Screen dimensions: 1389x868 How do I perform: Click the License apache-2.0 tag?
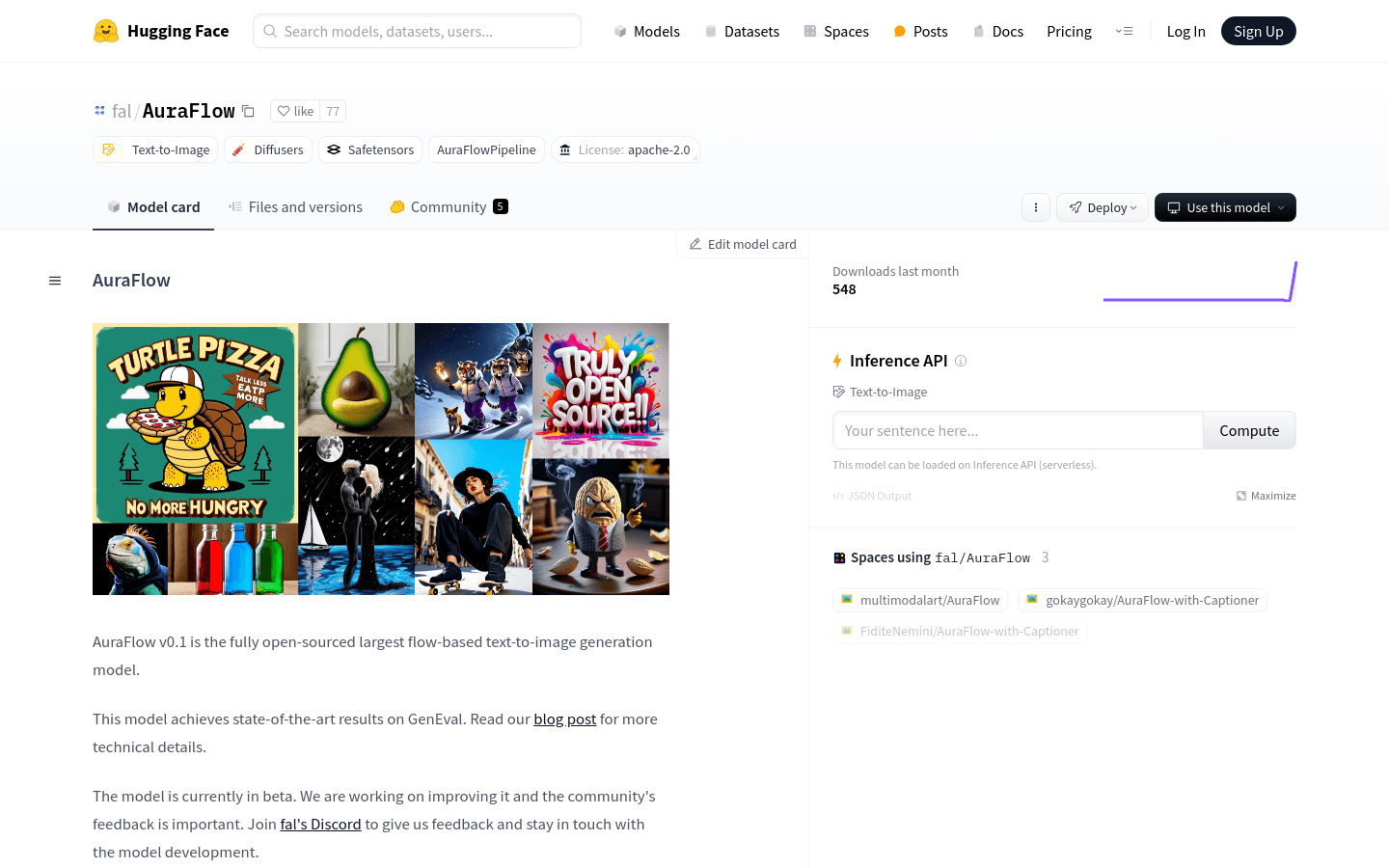625,149
